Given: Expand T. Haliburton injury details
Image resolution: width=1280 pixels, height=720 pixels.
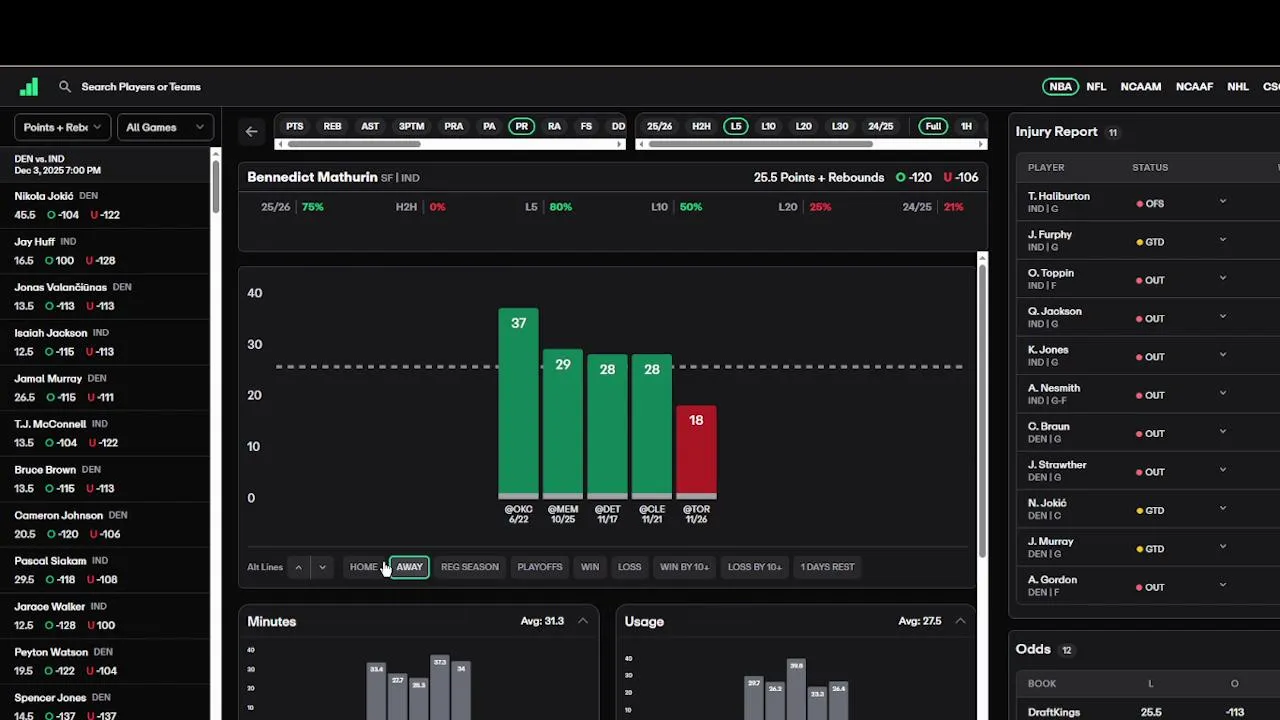Looking at the screenshot, I should (x=1222, y=202).
